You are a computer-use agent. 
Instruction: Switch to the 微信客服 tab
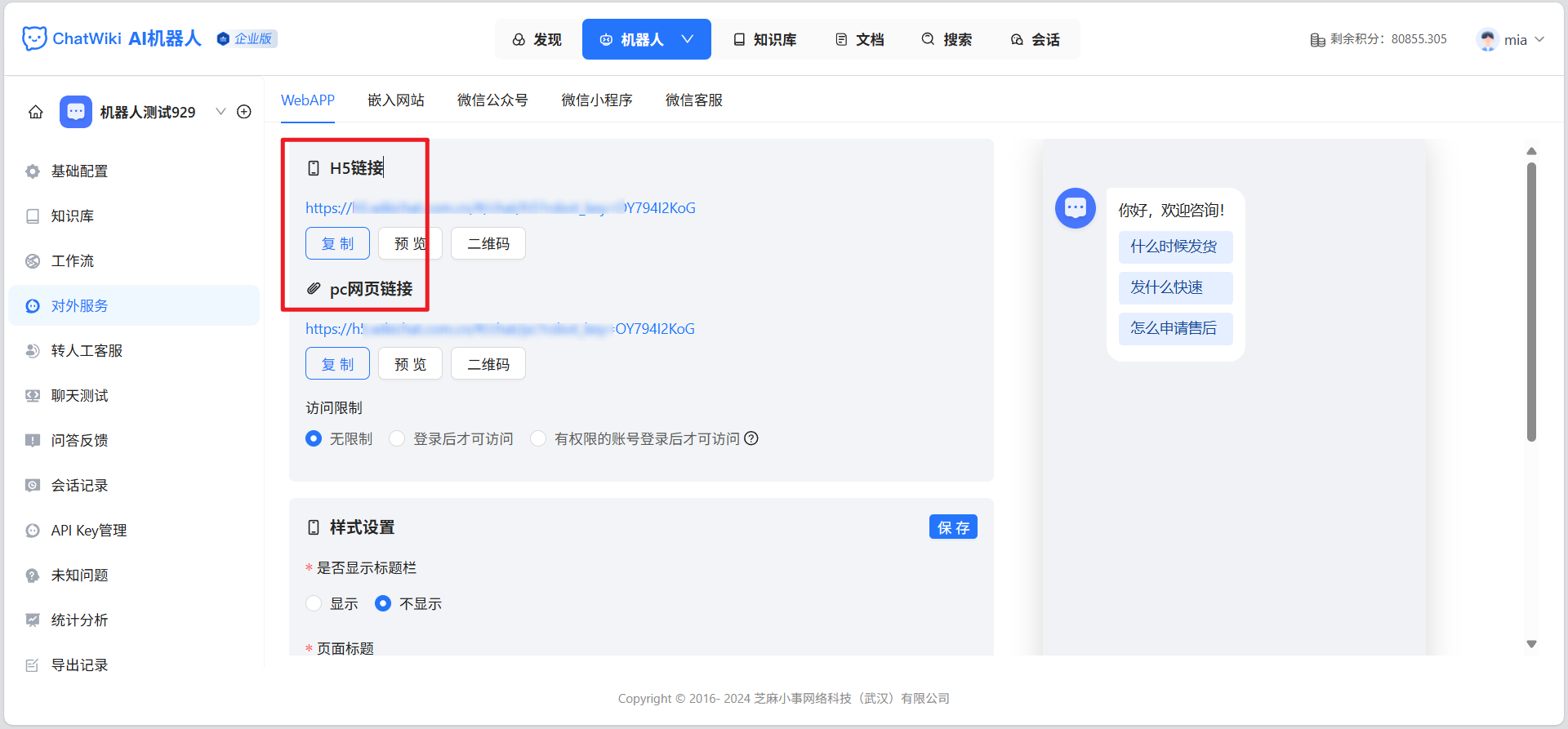point(694,100)
